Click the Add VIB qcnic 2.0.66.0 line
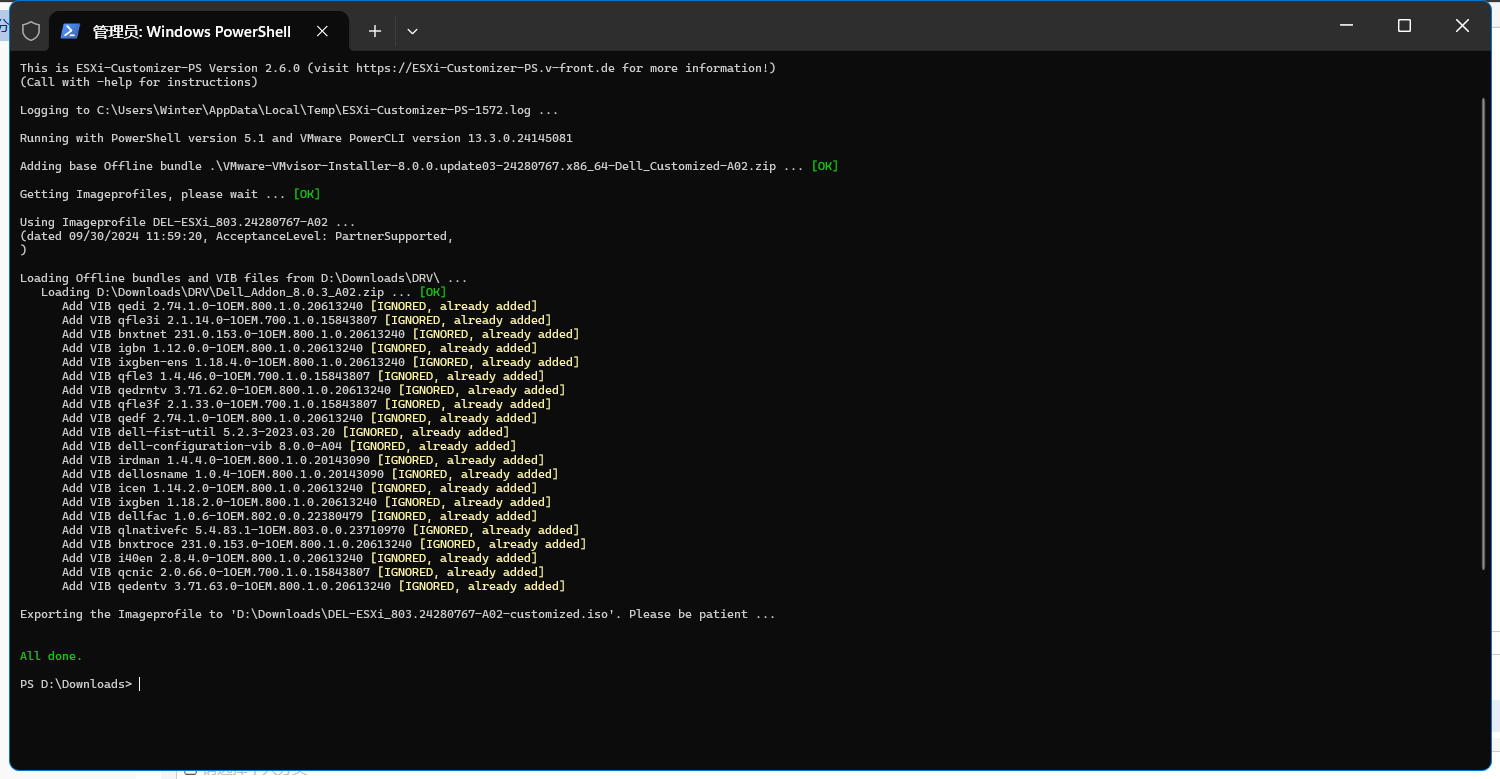 tap(303, 572)
